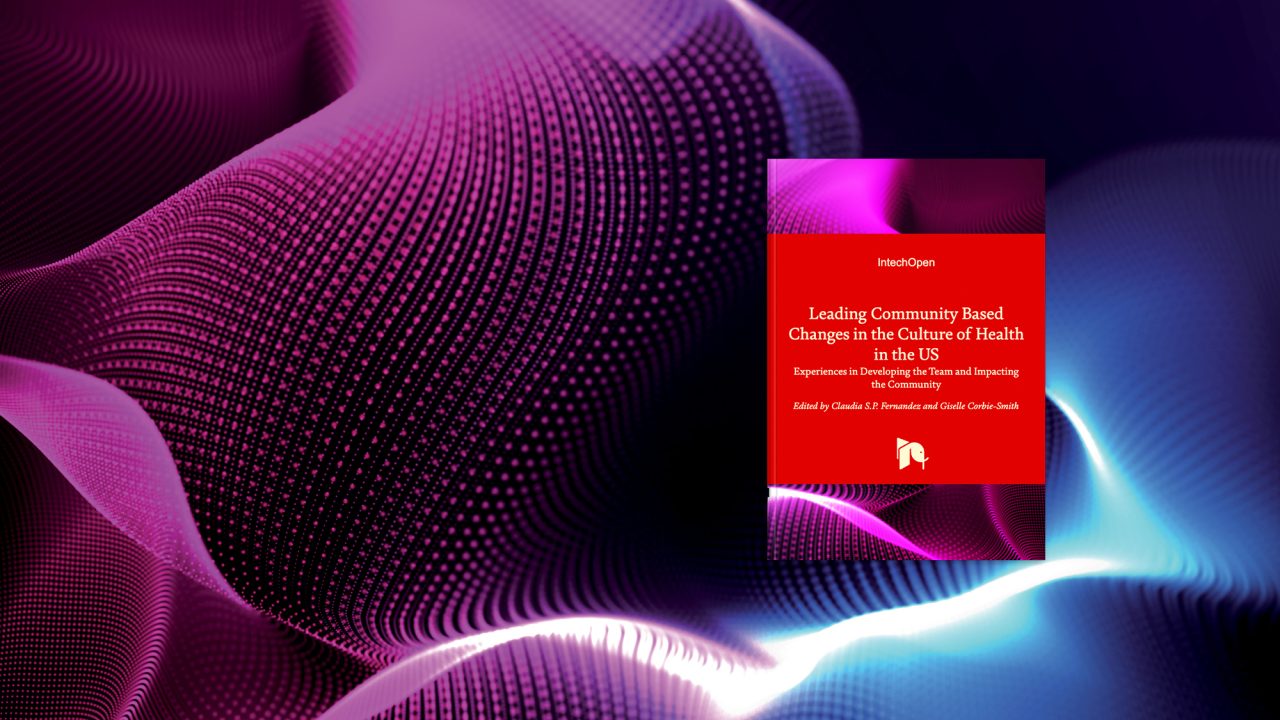Viewport: 1280px width, 720px height.
Task: Click the IntechOpen elephant logo icon
Action: coord(911,453)
